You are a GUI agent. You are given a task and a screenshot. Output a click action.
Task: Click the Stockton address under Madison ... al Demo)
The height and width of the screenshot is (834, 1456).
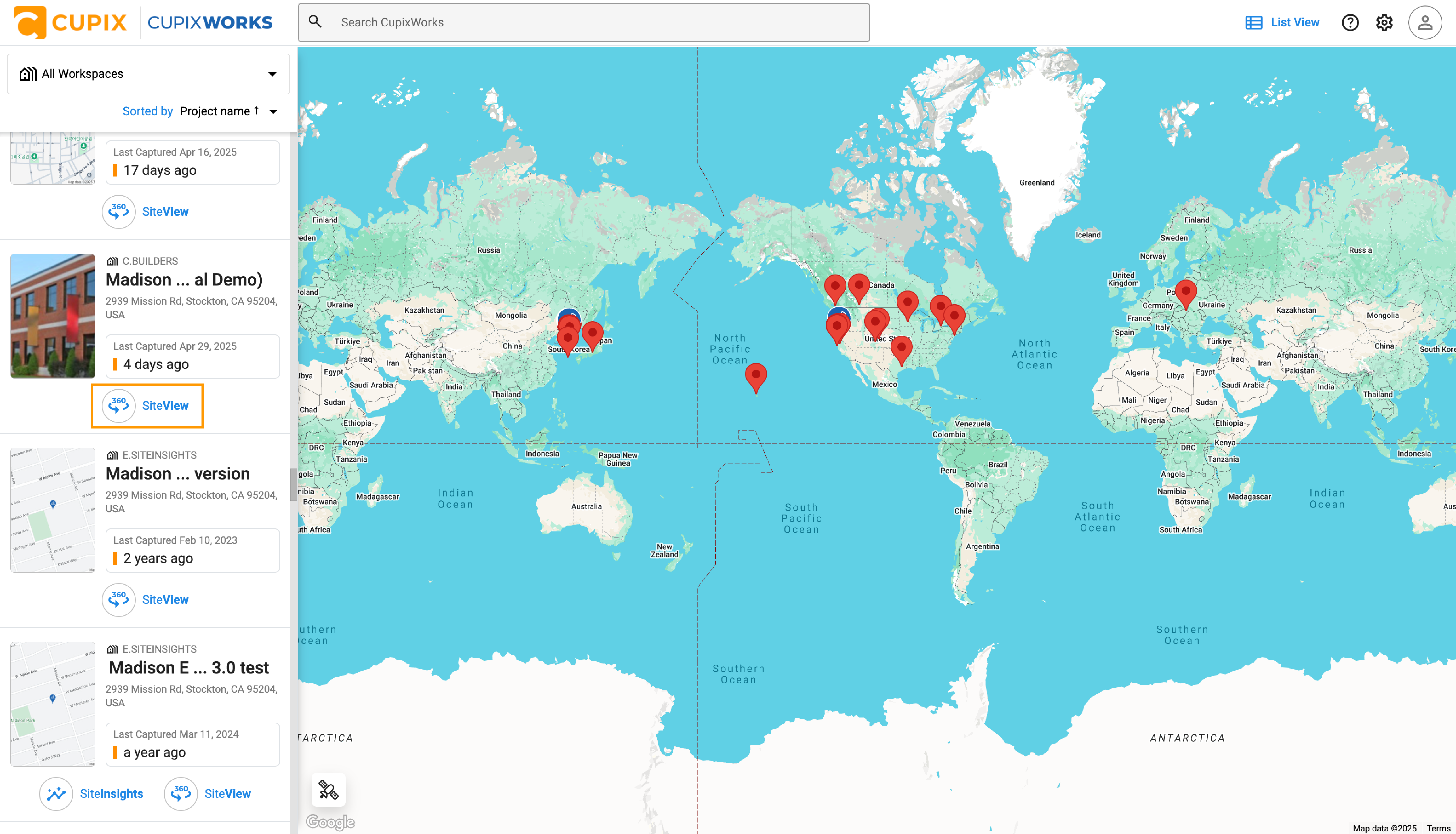[191, 308]
